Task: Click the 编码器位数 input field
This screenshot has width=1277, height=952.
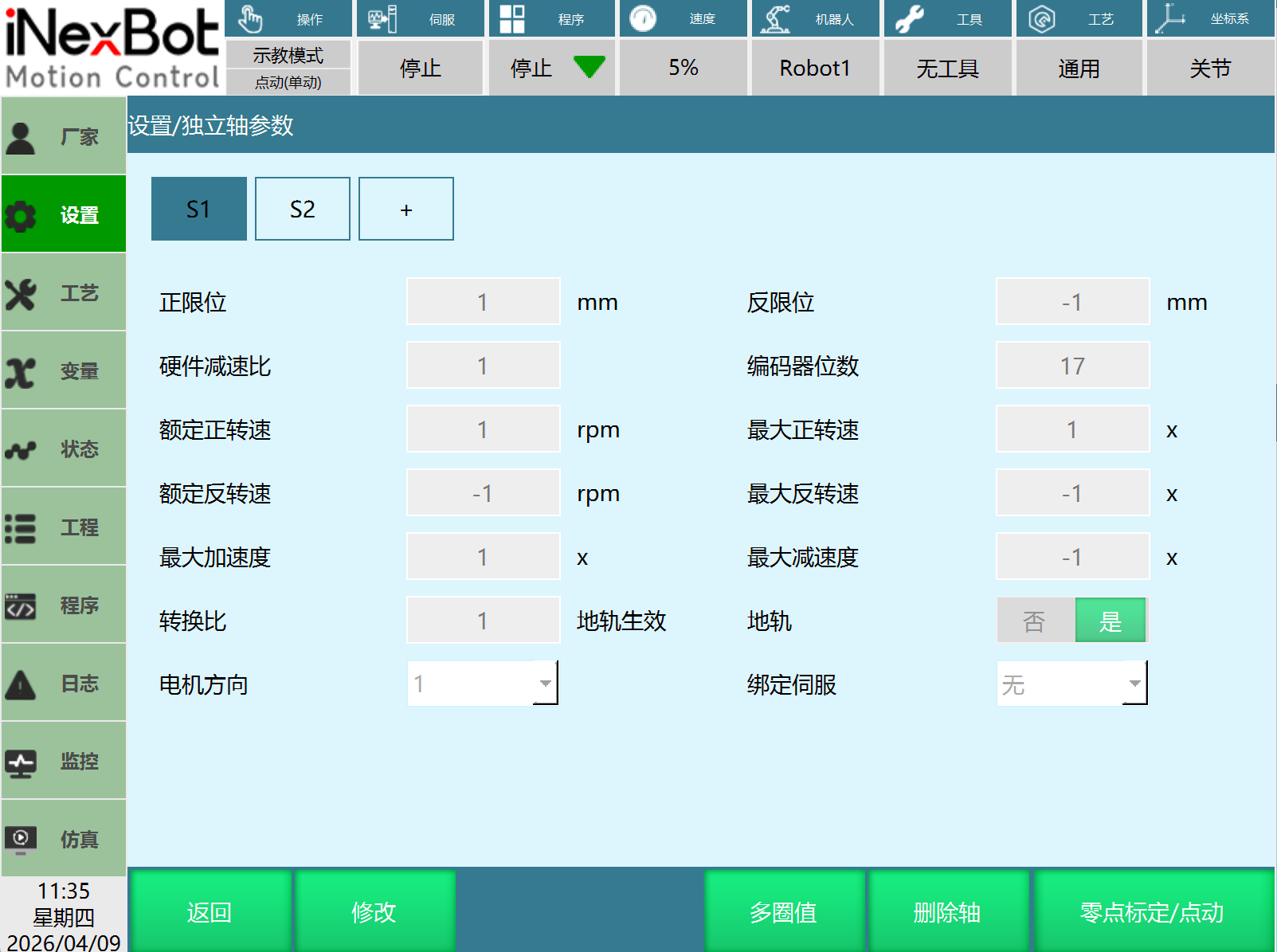Action: 1072,366
